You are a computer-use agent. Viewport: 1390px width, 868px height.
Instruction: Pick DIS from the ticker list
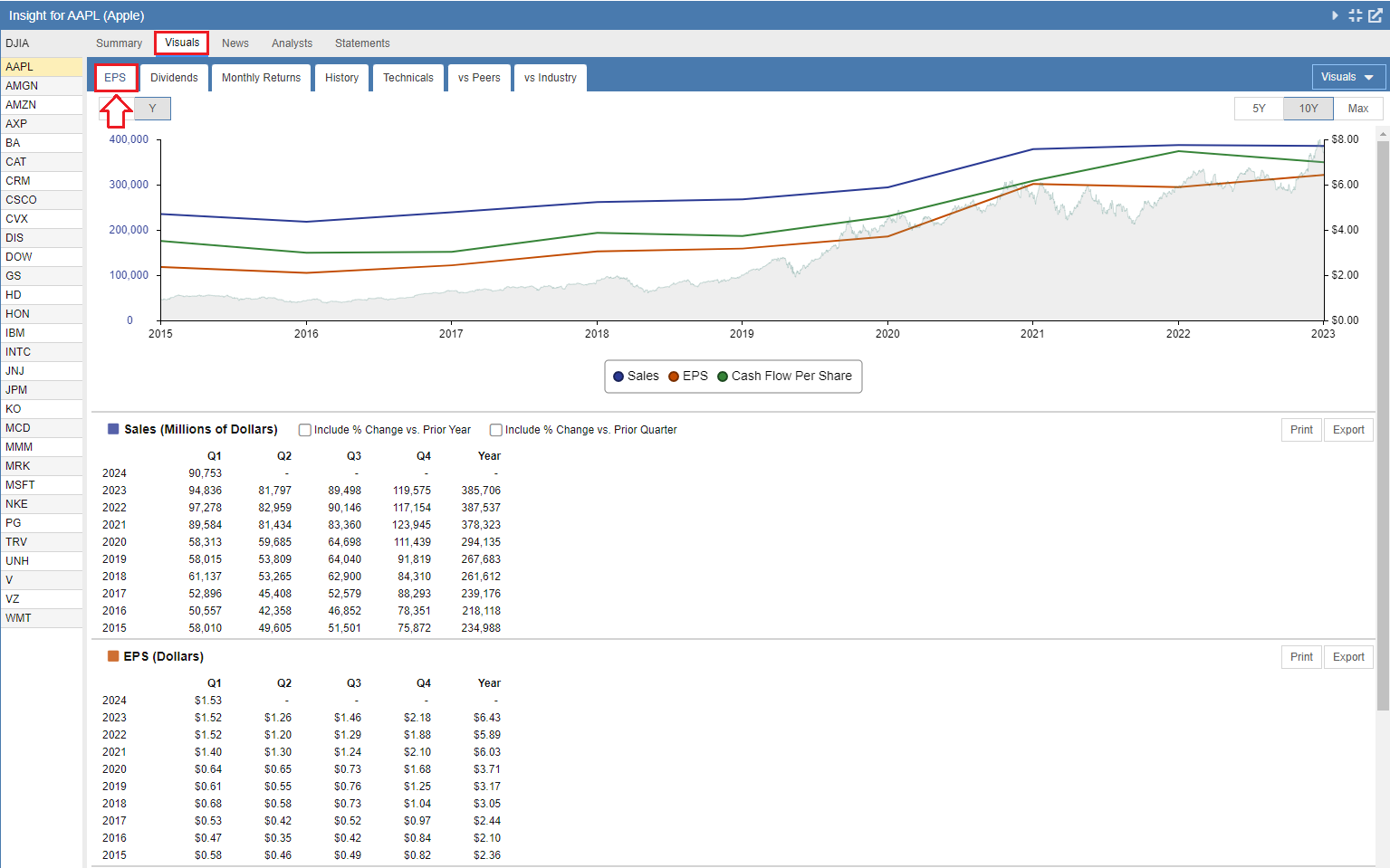42,238
